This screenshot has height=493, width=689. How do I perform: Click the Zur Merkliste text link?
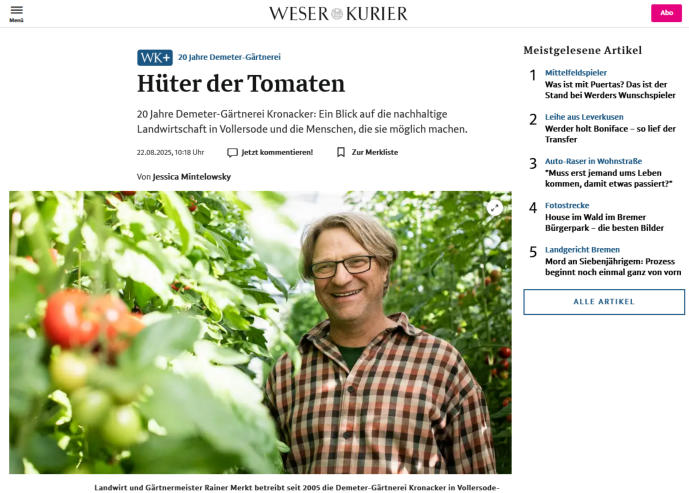point(375,152)
